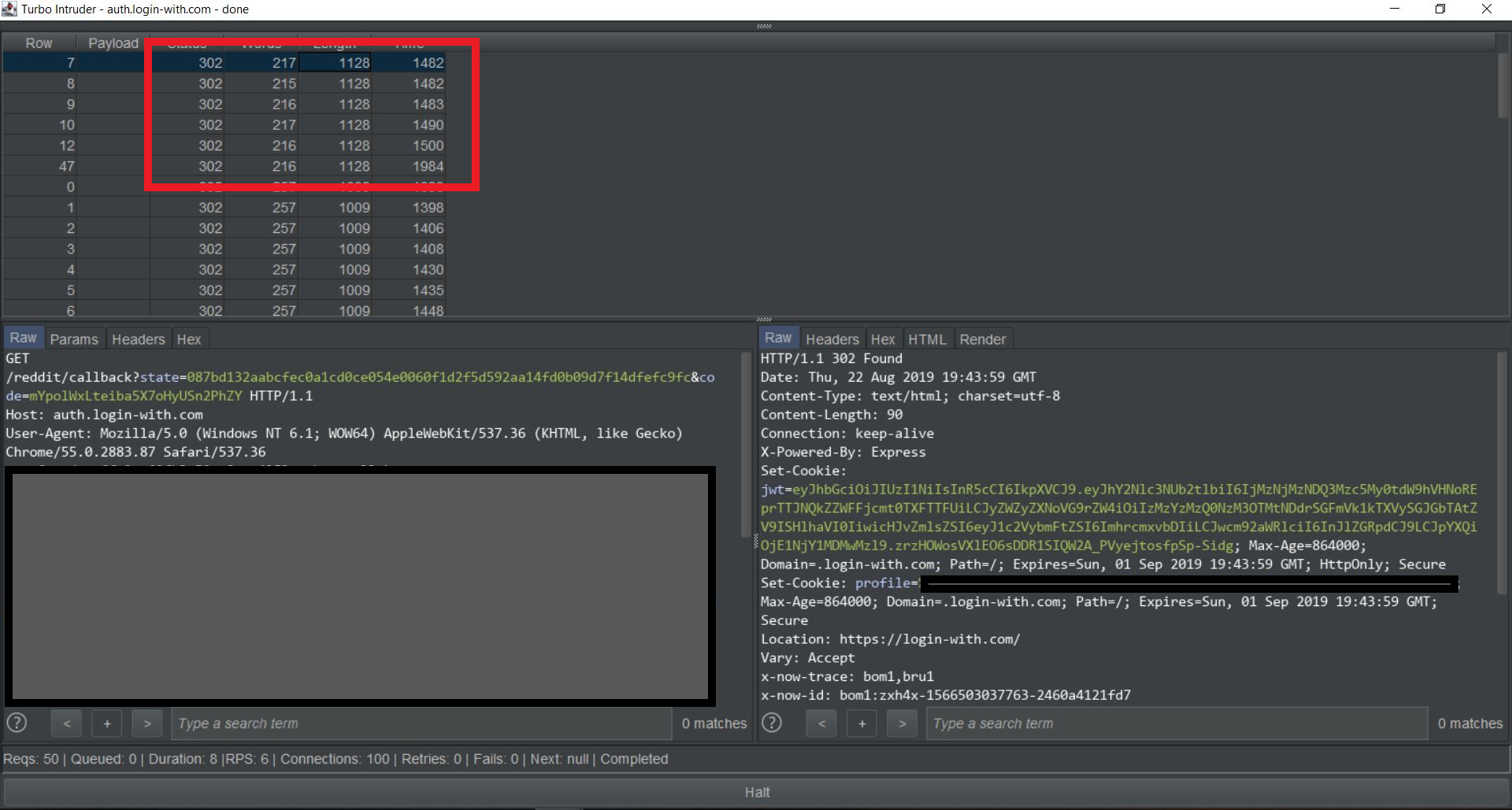This screenshot has width=1512, height=810.
Task: Switch to response Headers tab
Action: point(832,339)
